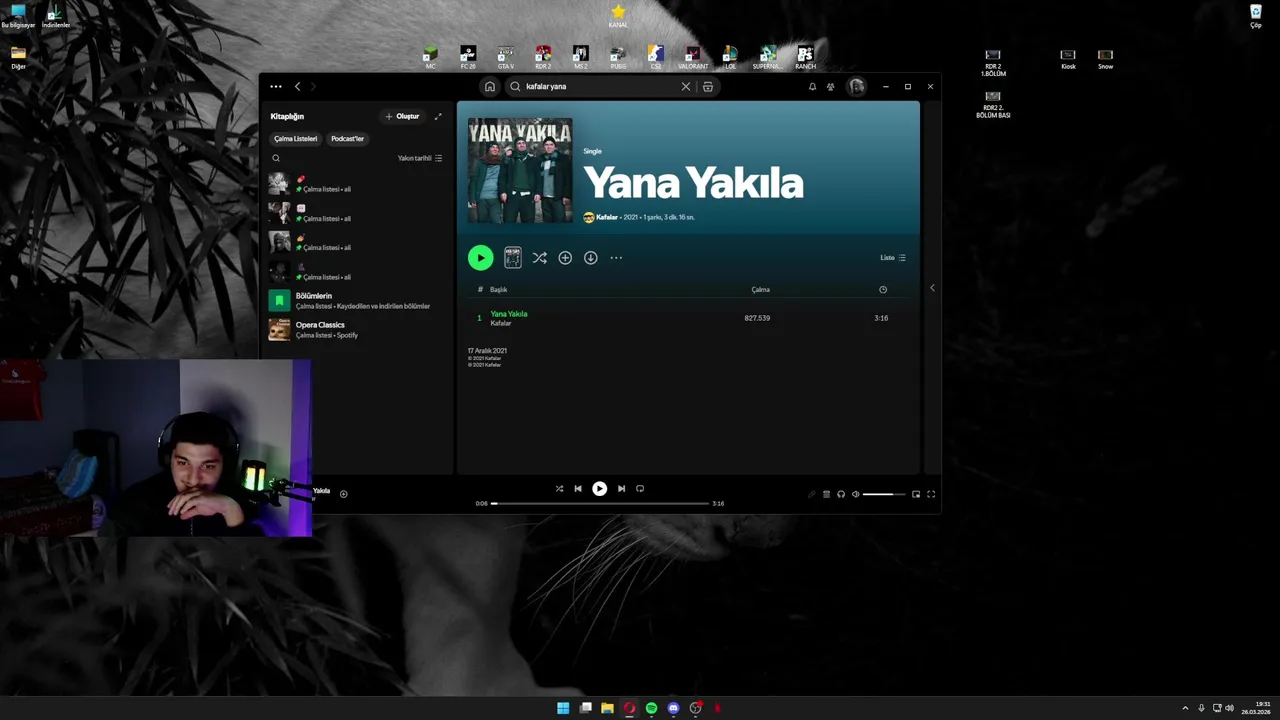
Task: Go forward with the right arrow
Action: pos(313,86)
